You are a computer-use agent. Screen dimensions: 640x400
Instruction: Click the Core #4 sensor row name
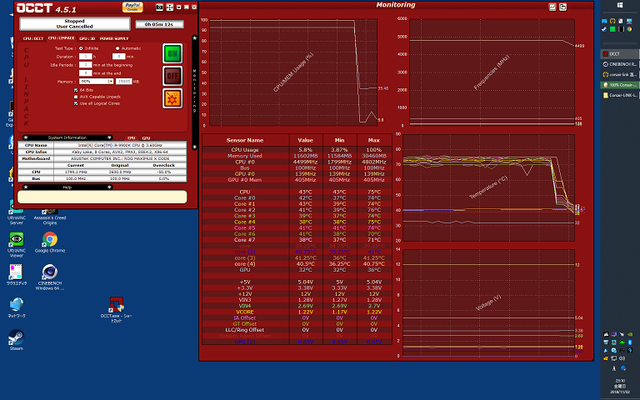(x=245, y=222)
